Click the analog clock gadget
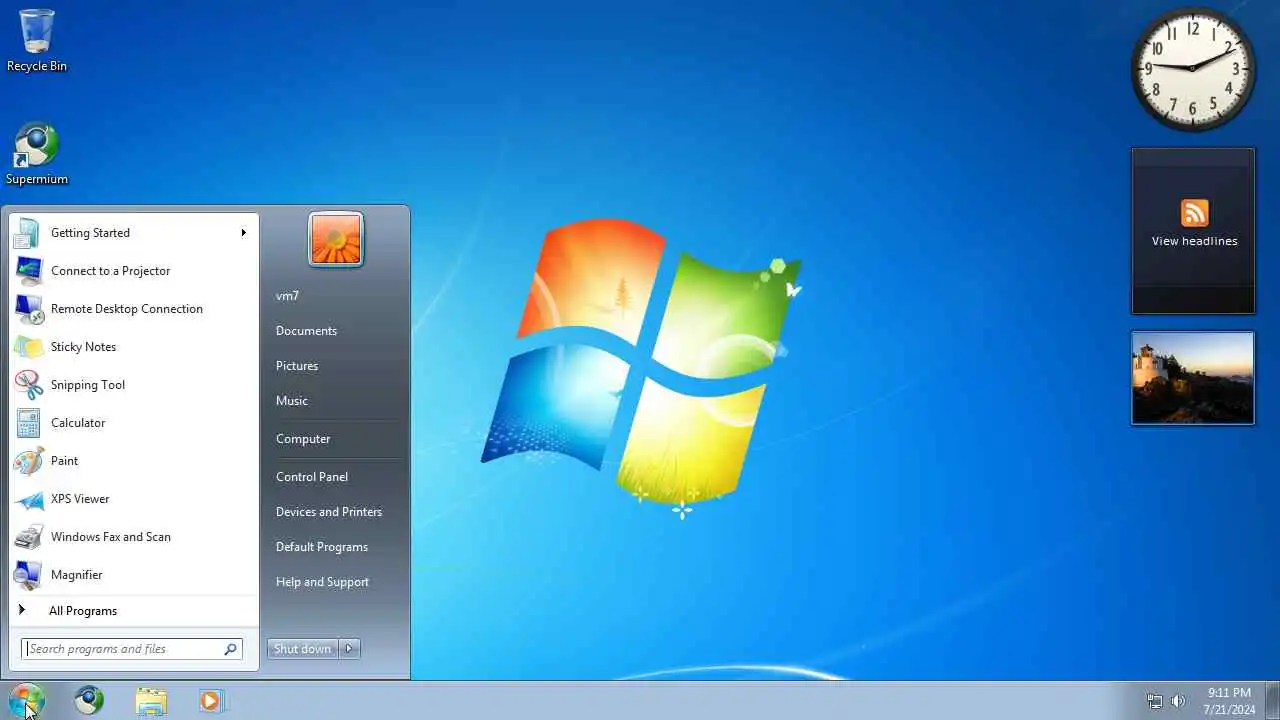Image resolution: width=1280 pixels, height=720 pixels. point(1193,69)
